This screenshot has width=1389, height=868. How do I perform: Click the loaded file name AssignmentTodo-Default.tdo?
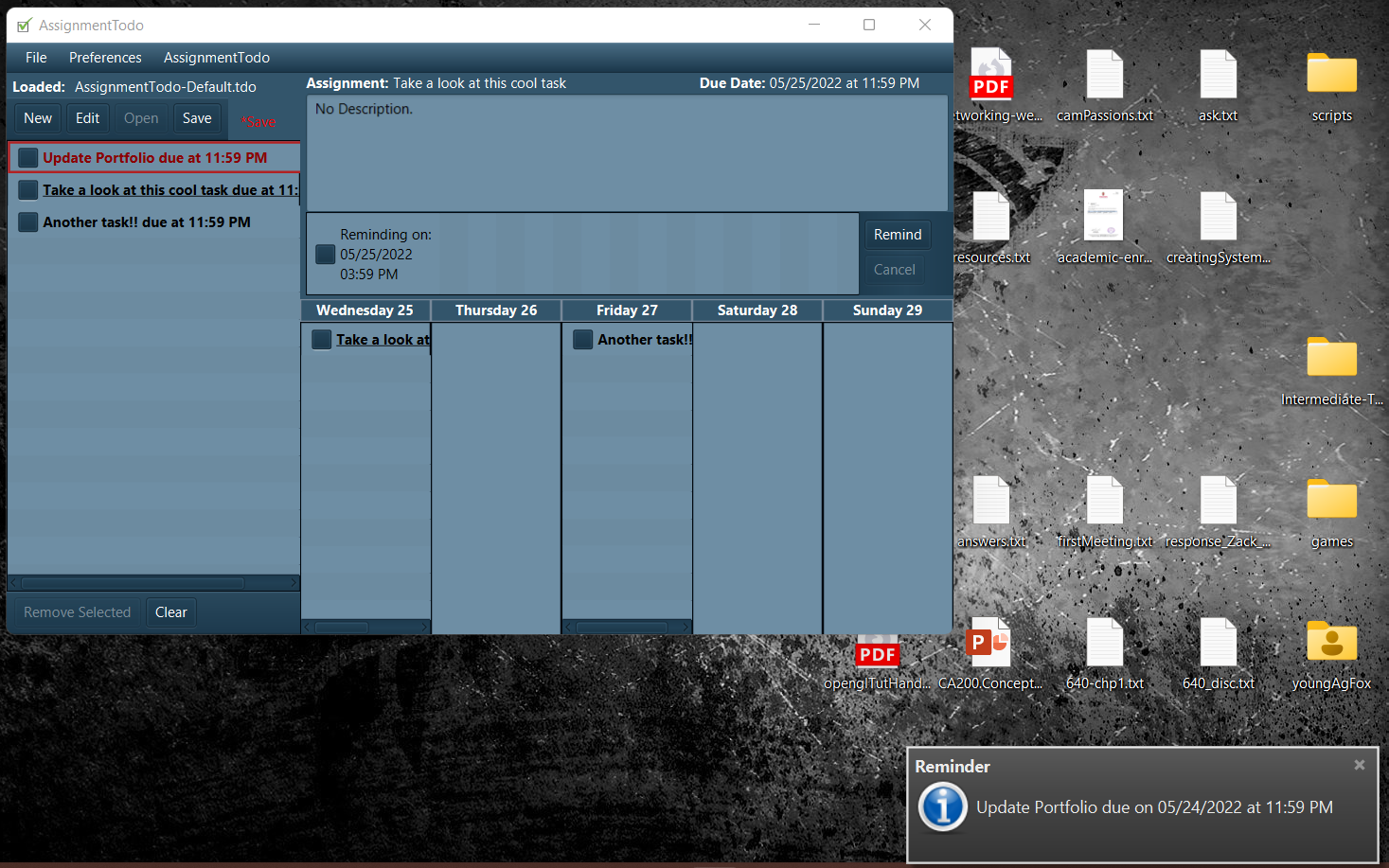tap(166, 87)
